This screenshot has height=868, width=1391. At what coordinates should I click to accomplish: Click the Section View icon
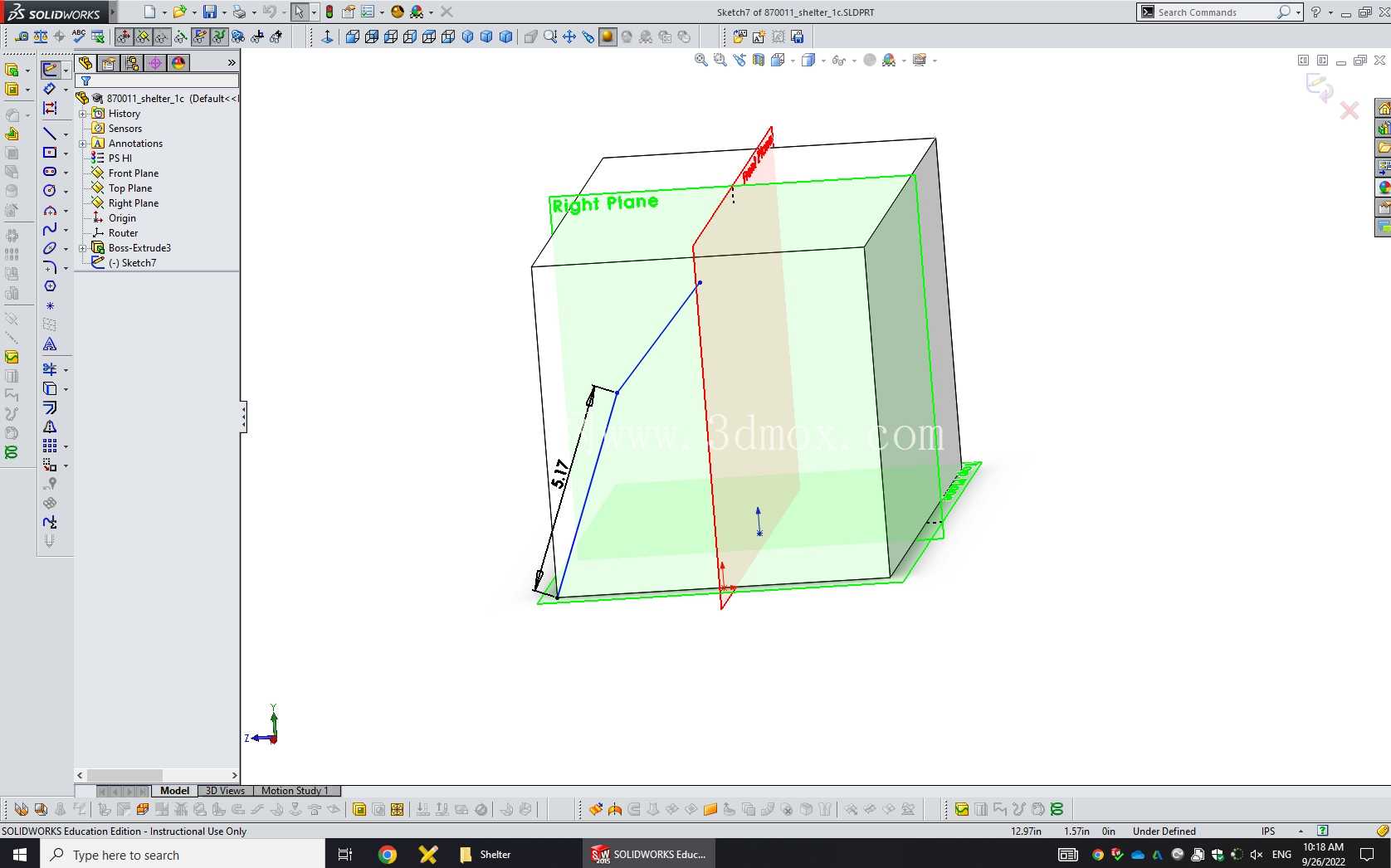759,60
